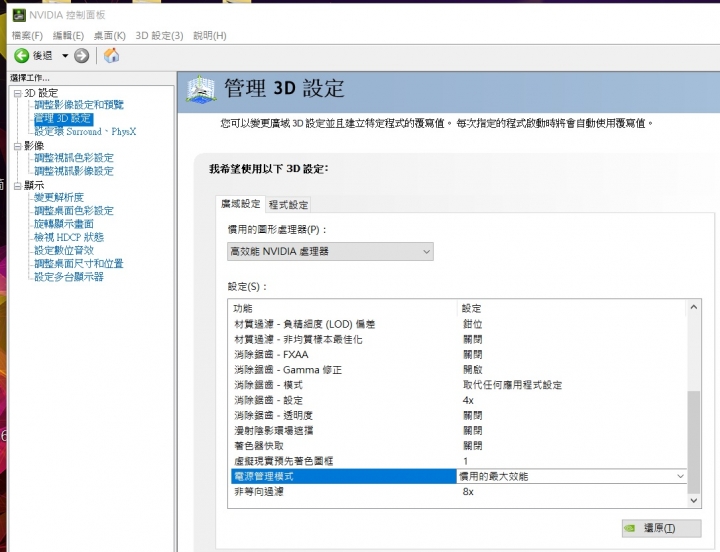Screen dimensions: 720x552
Task: Select the 消除鋸齒 - 透明度 row
Action: coord(458,416)
